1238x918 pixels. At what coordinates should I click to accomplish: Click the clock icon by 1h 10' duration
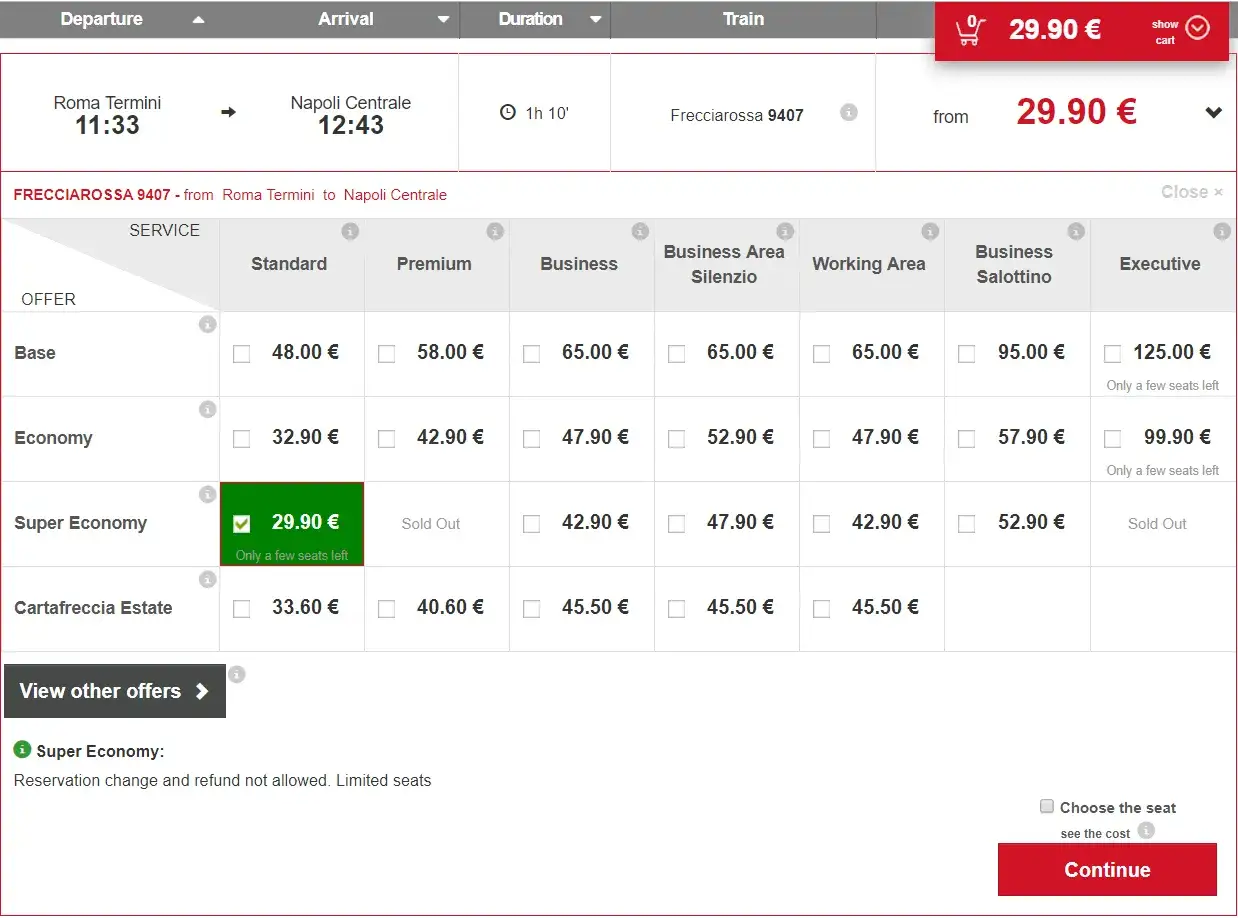click(x=507, y=112)
